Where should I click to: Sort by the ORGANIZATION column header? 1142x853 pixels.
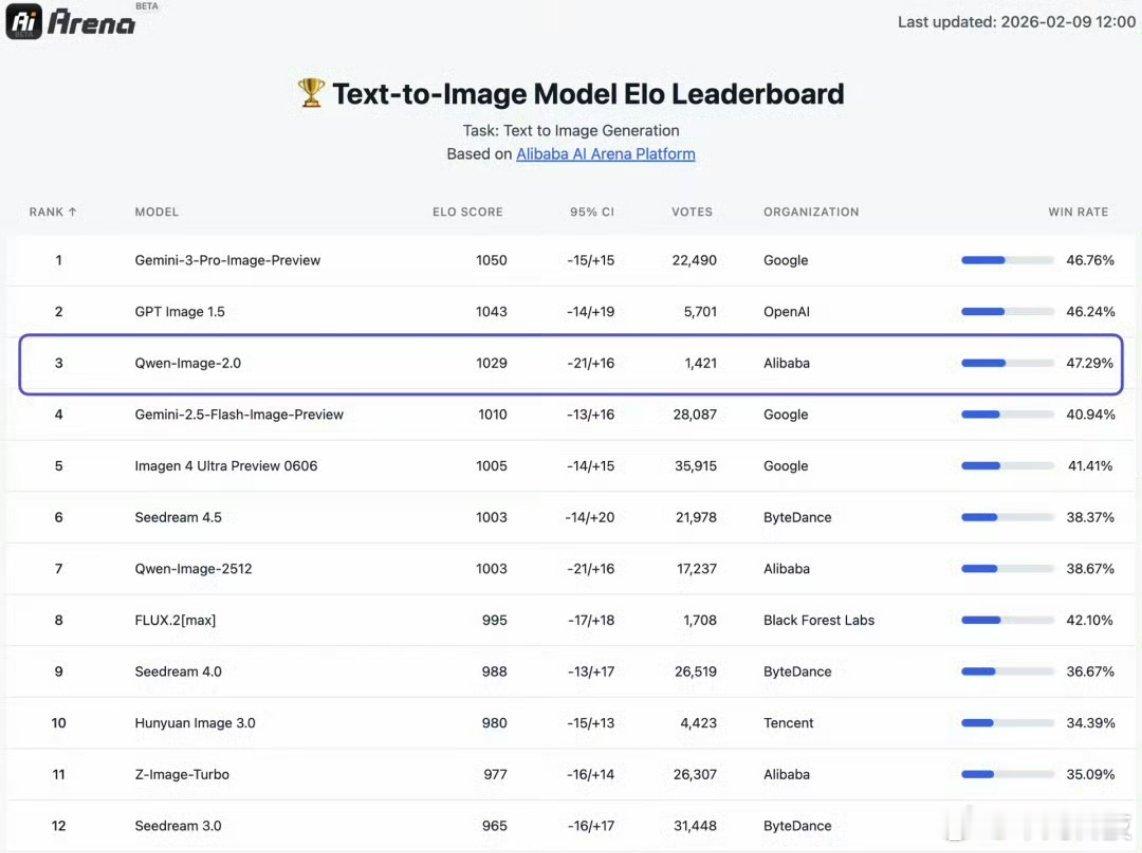(811, 212)
